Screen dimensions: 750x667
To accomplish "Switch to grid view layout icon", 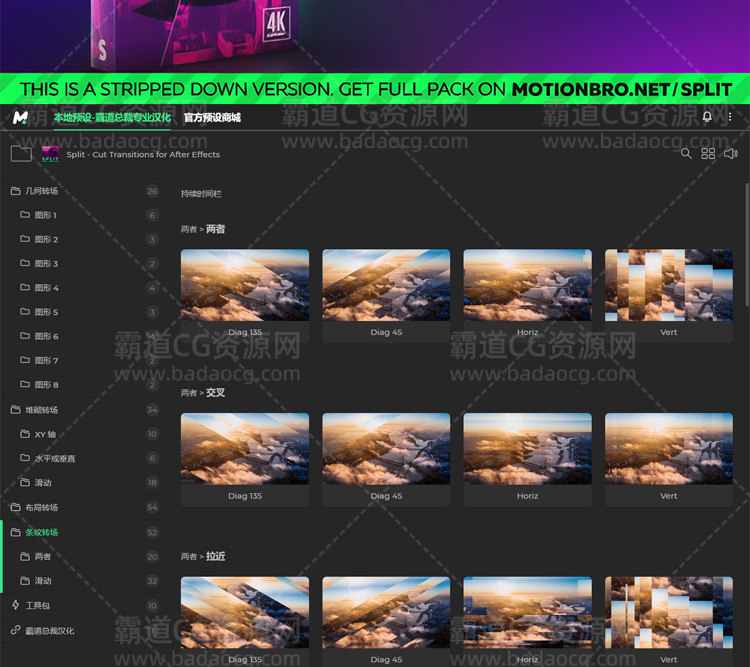I will (708, 154).
